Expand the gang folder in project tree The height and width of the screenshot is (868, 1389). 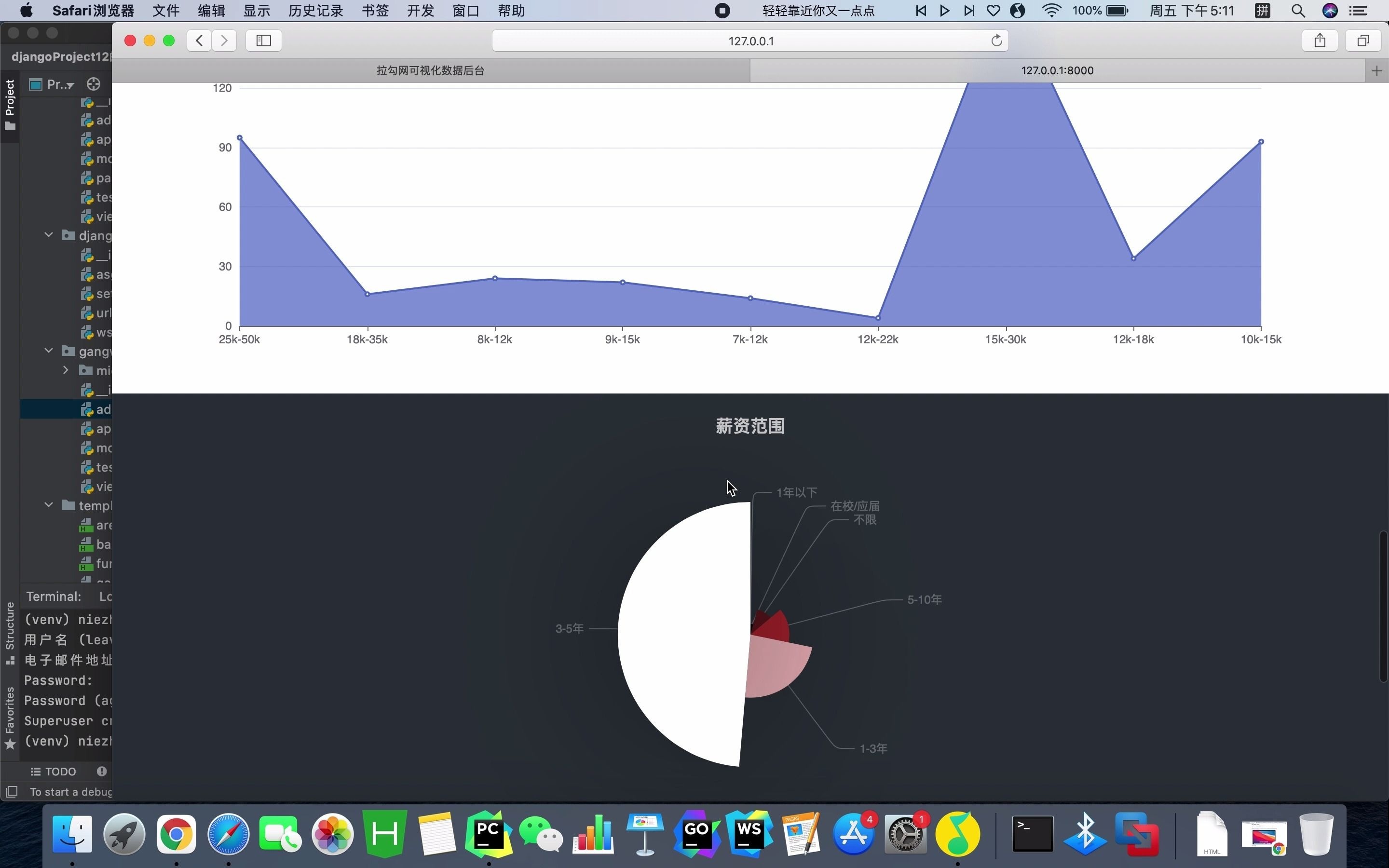coord(49,351)
